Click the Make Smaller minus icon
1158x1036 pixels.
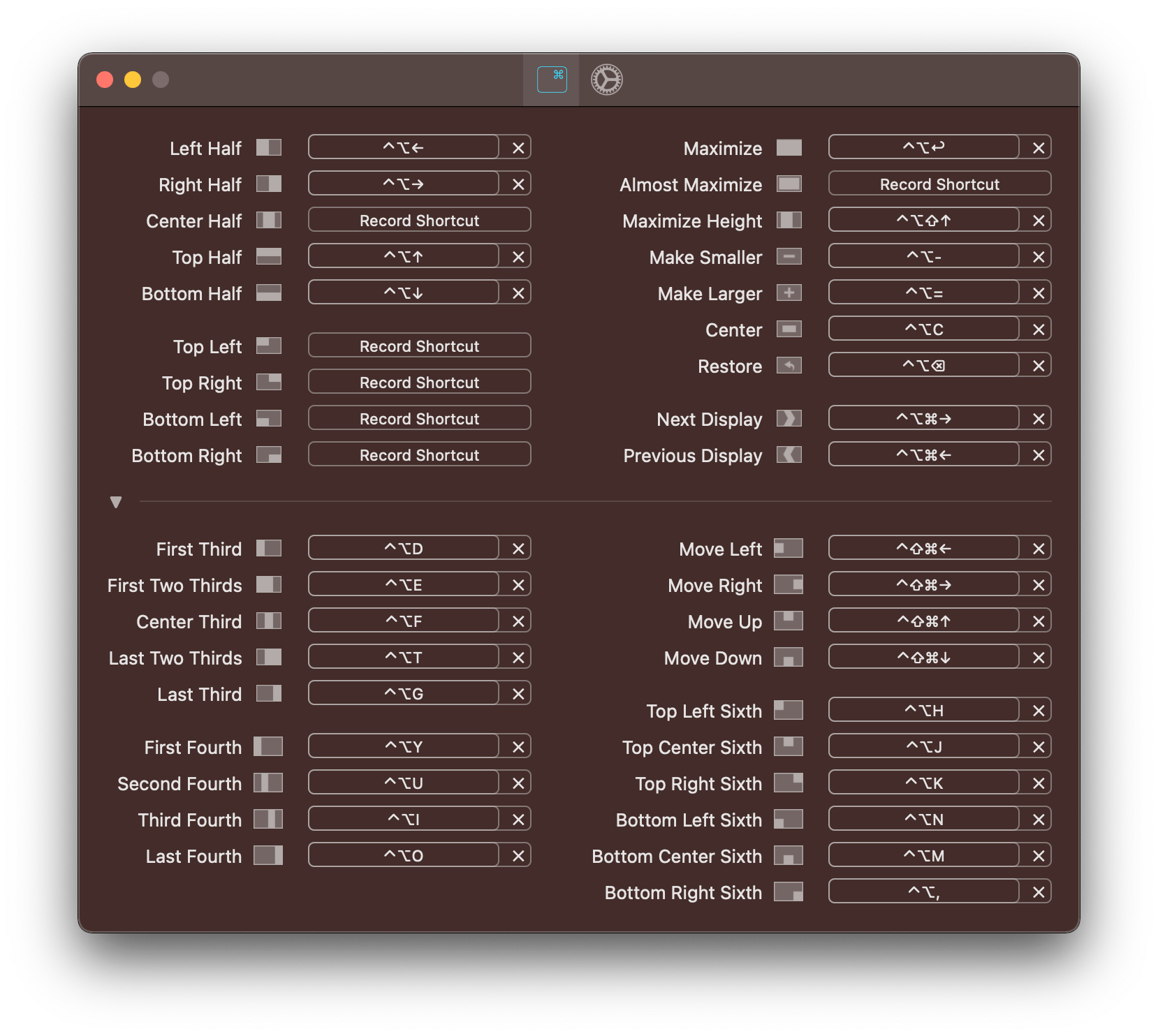[789, 256]
